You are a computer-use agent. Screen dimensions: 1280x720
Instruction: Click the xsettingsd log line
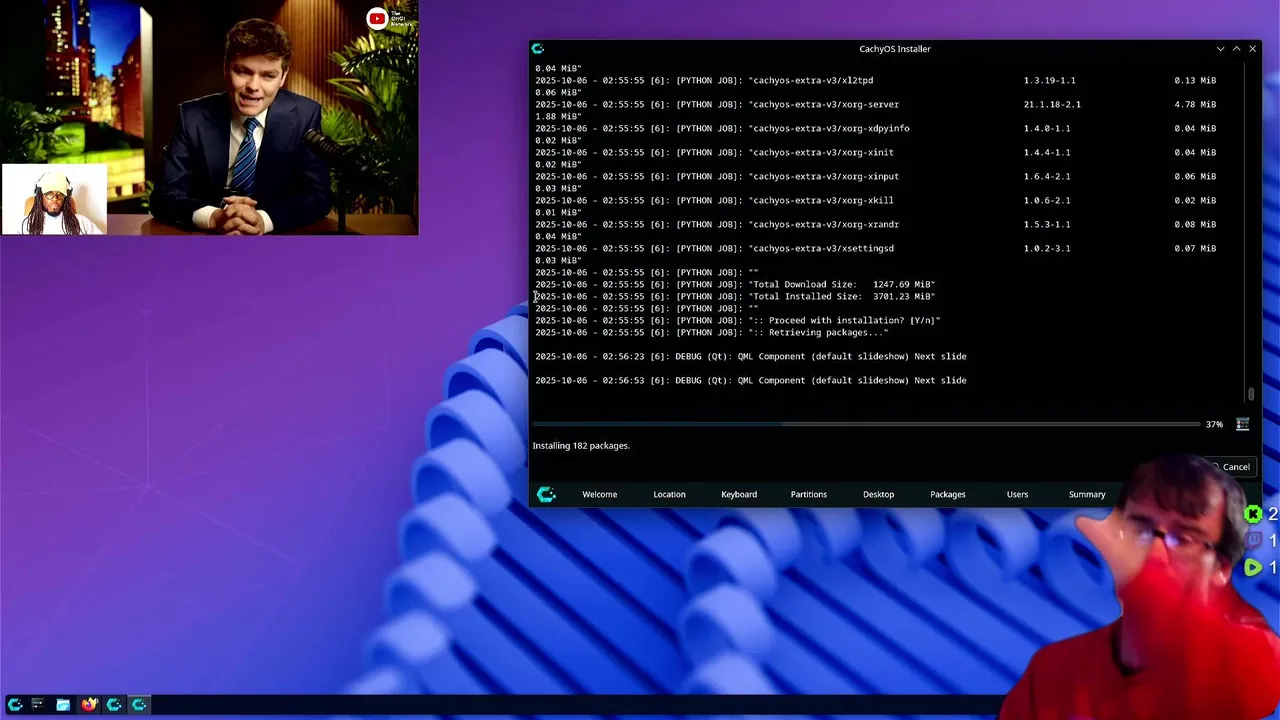875,248
